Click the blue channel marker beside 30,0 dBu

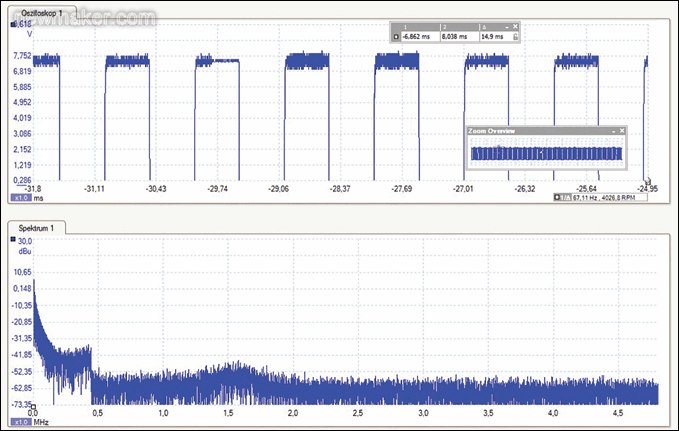pyautogui.click(x=13, y=240)
